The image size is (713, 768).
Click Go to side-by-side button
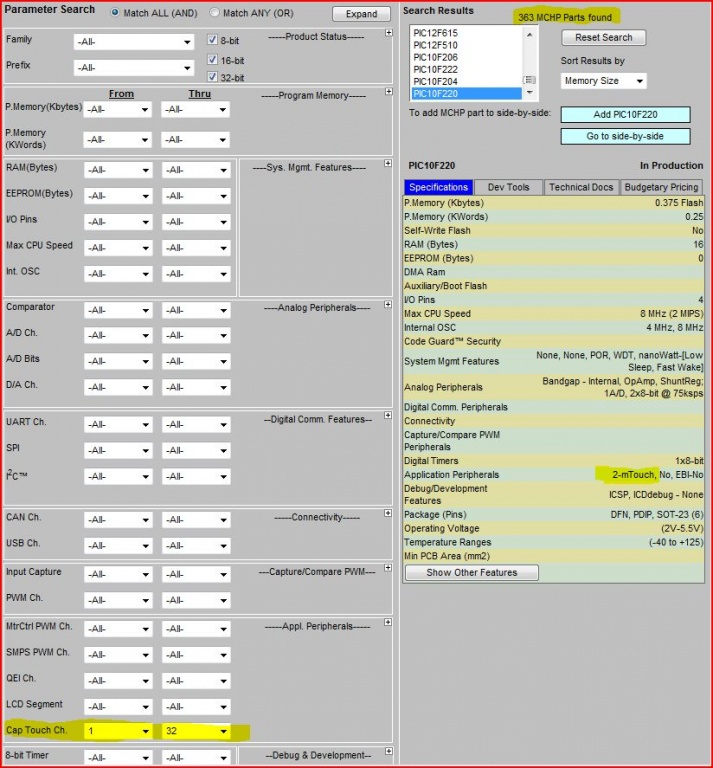click(625, 136)
